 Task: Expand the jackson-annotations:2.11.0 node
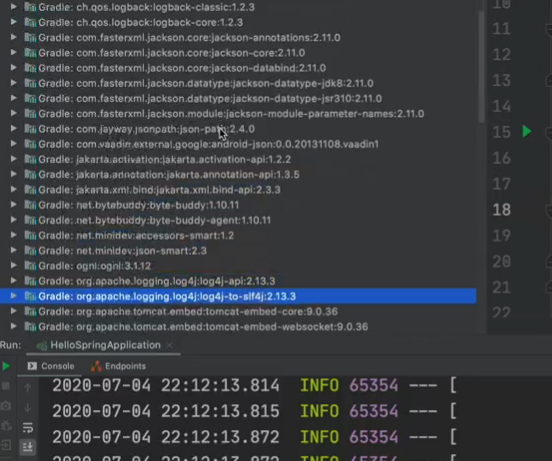[x=13, y=37]
